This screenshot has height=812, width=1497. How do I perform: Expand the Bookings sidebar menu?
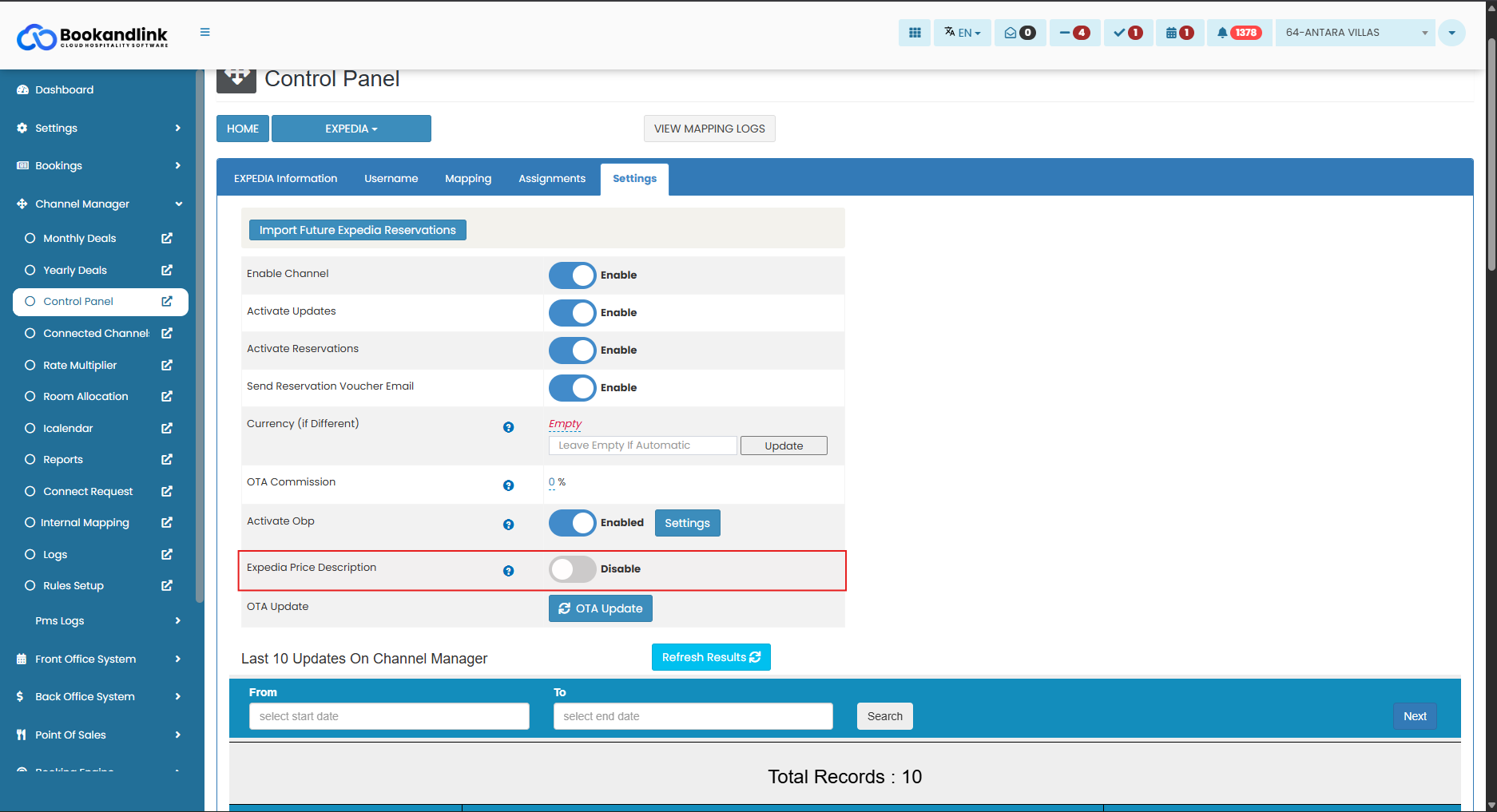tap(99, 165)
